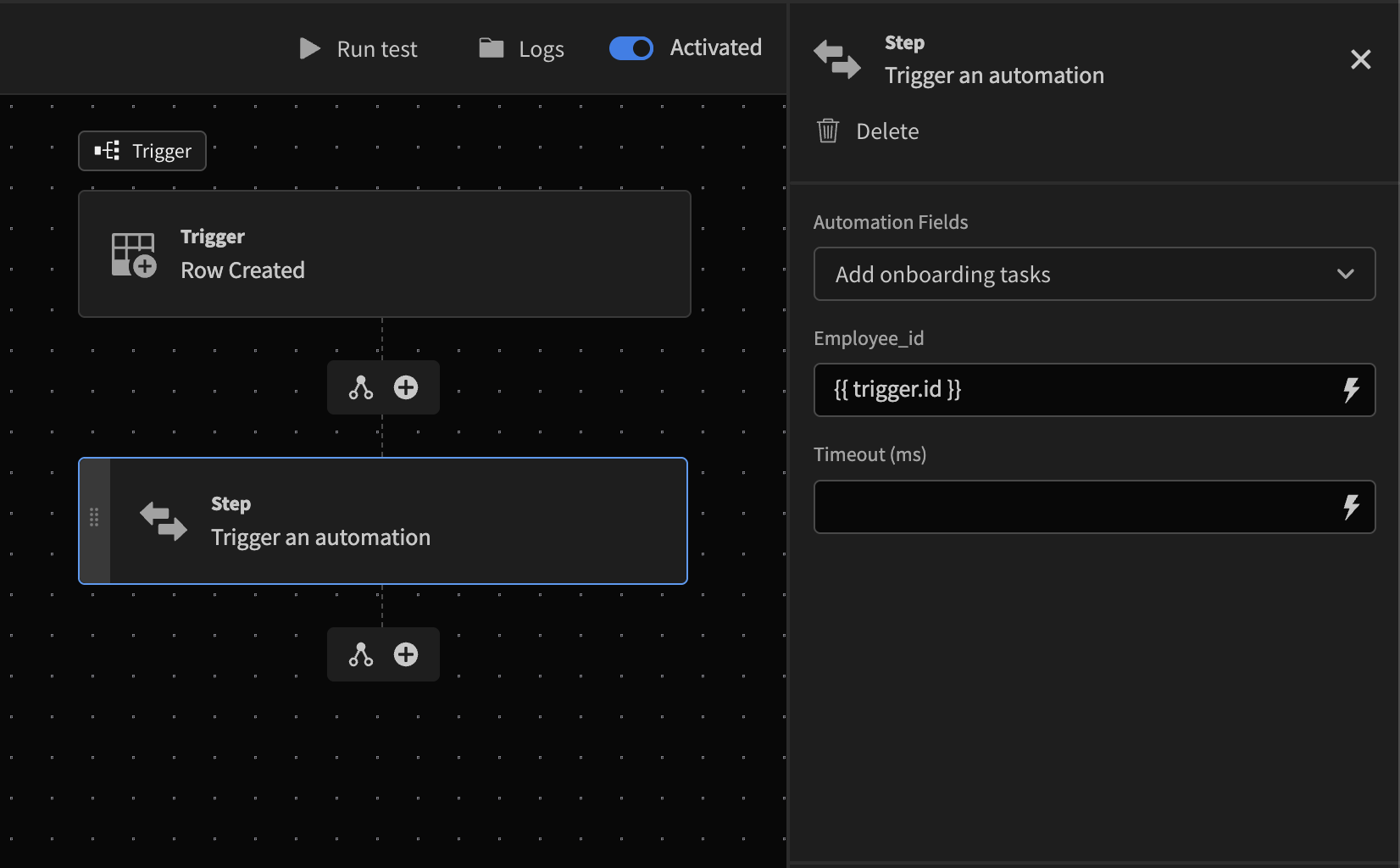Open the Logs folder icon

pyautogui.click(x=492, y=48)
